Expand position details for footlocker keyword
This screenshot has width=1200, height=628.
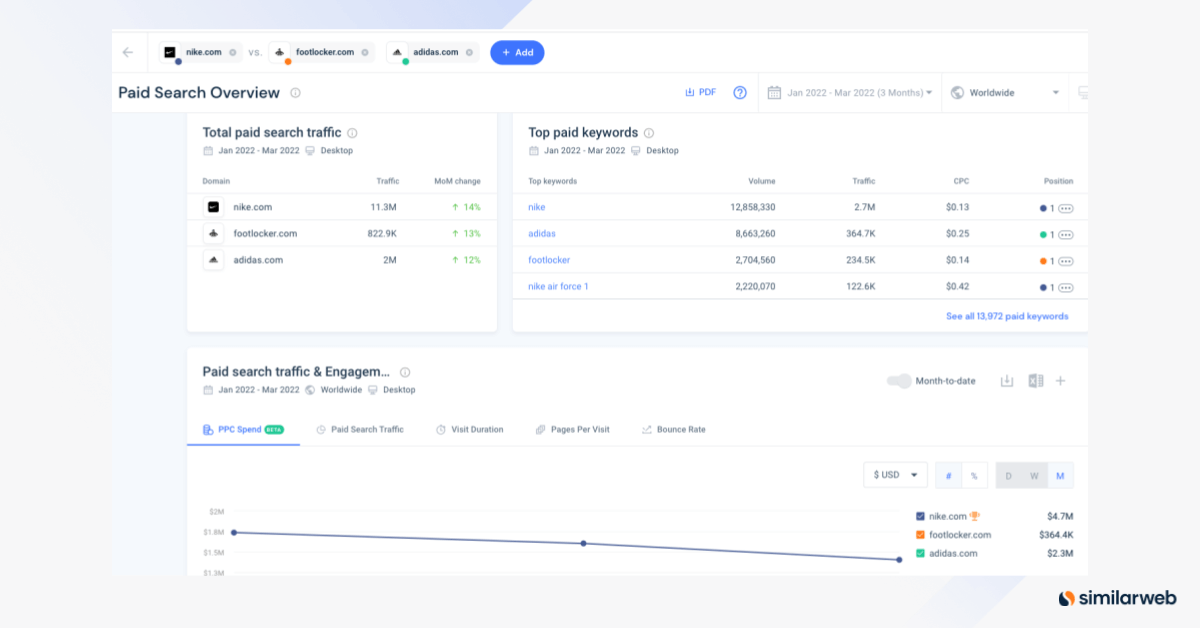(x=1066, y=261)
